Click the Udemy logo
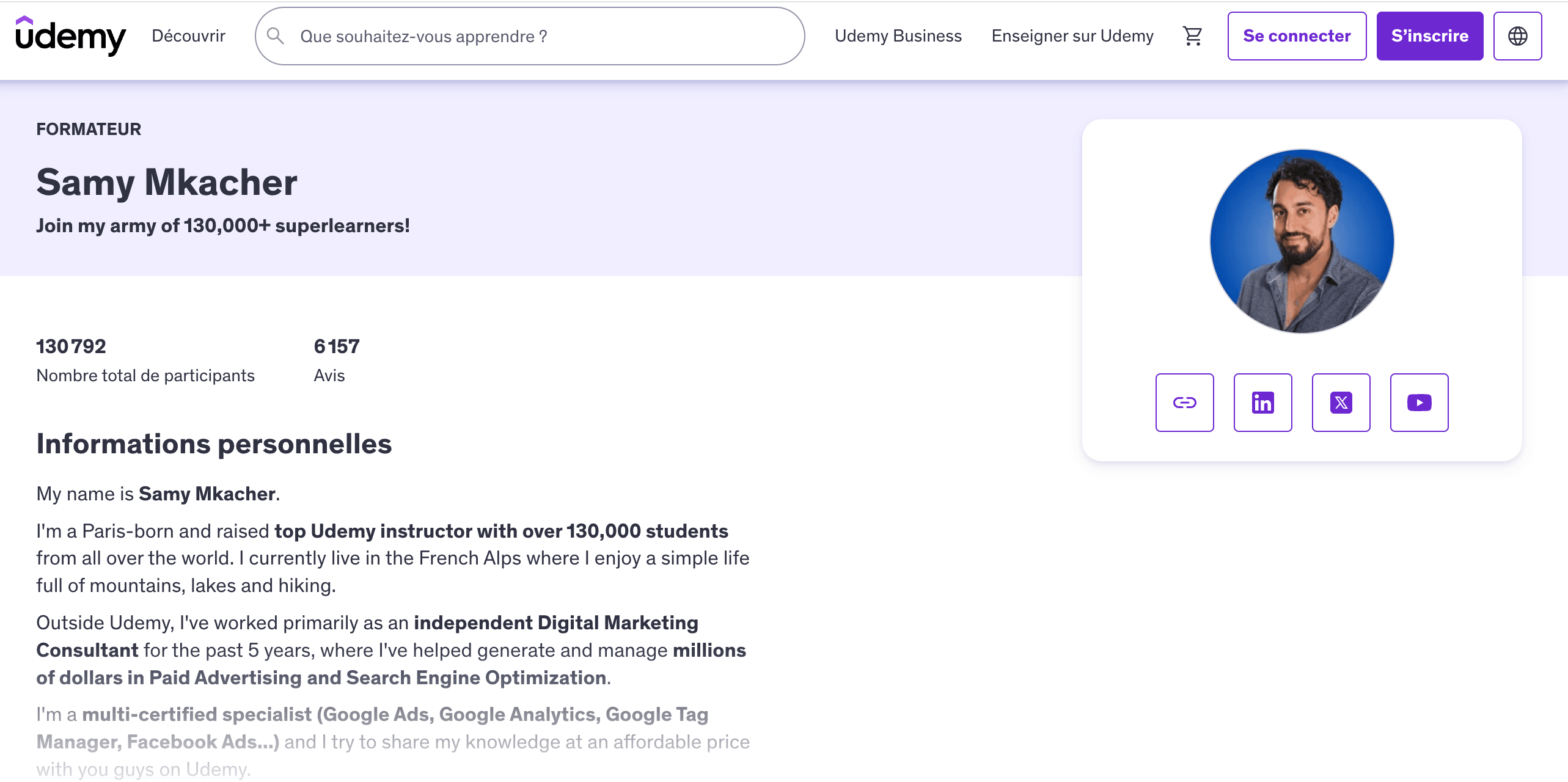Viewport: 1568px width, 782px height. pos(70,36)
